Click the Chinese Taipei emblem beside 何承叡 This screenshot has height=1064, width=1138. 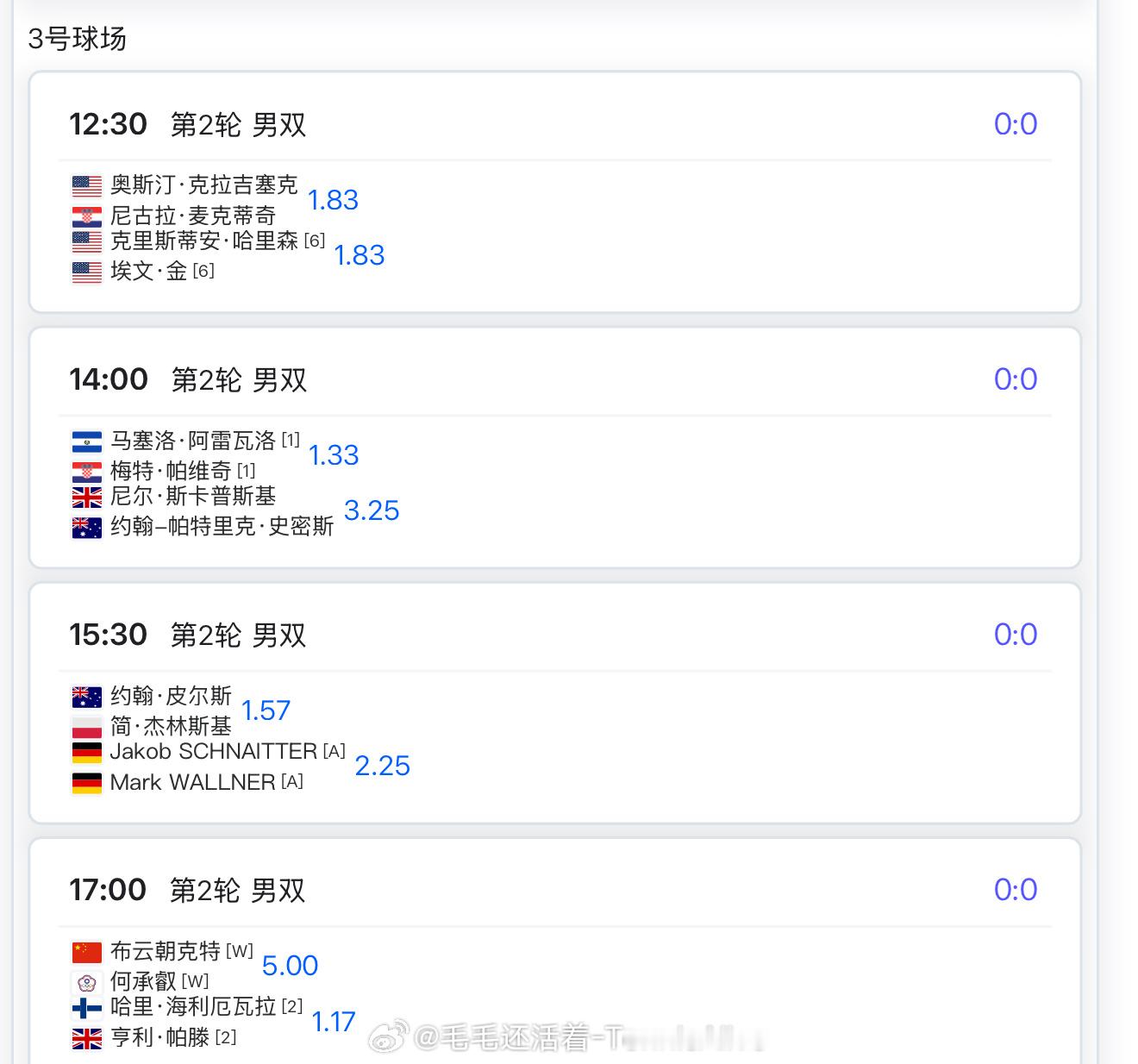tap(86, 982)
